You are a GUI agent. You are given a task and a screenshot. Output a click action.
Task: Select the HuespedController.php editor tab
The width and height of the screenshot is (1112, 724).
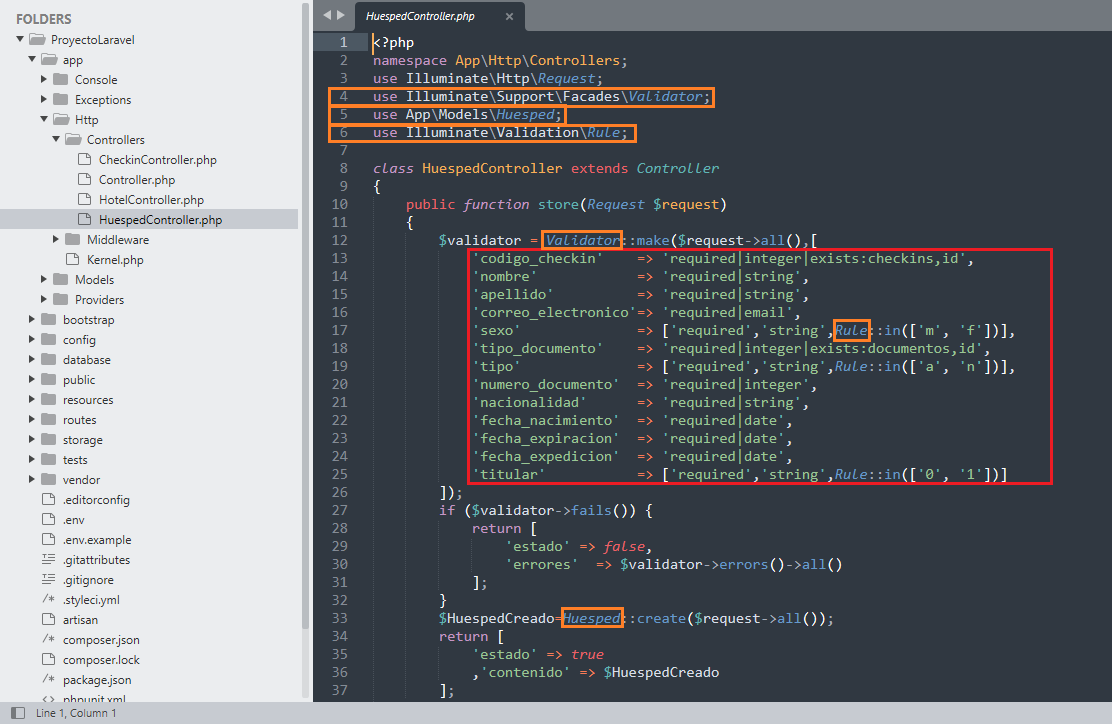tap(420, 17)
